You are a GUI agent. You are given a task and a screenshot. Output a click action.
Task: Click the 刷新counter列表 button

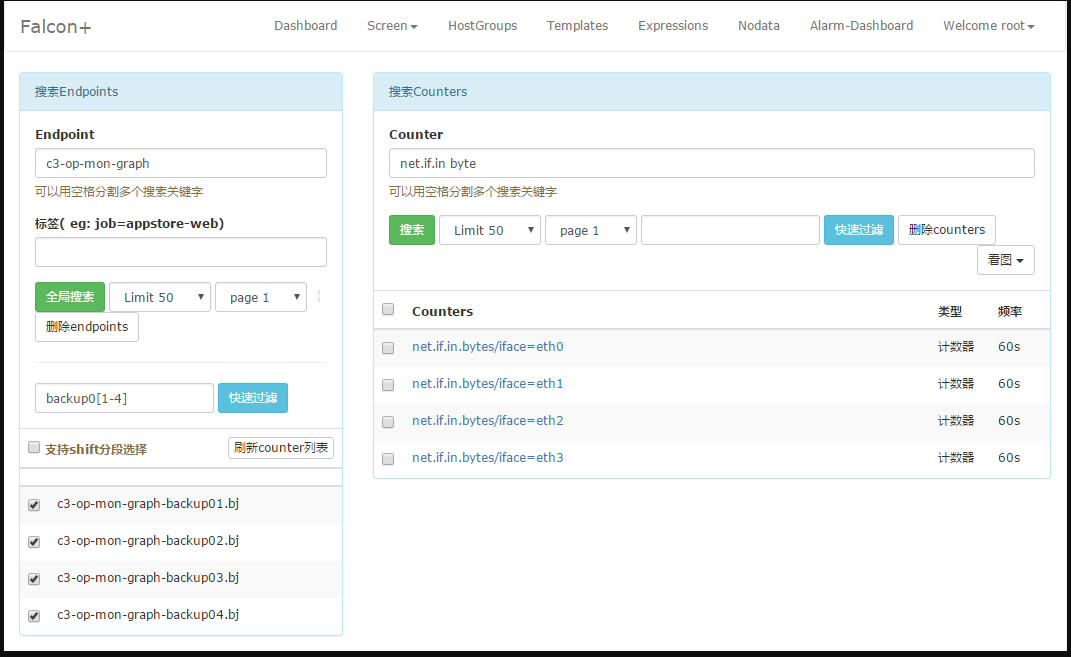[281, 448]
